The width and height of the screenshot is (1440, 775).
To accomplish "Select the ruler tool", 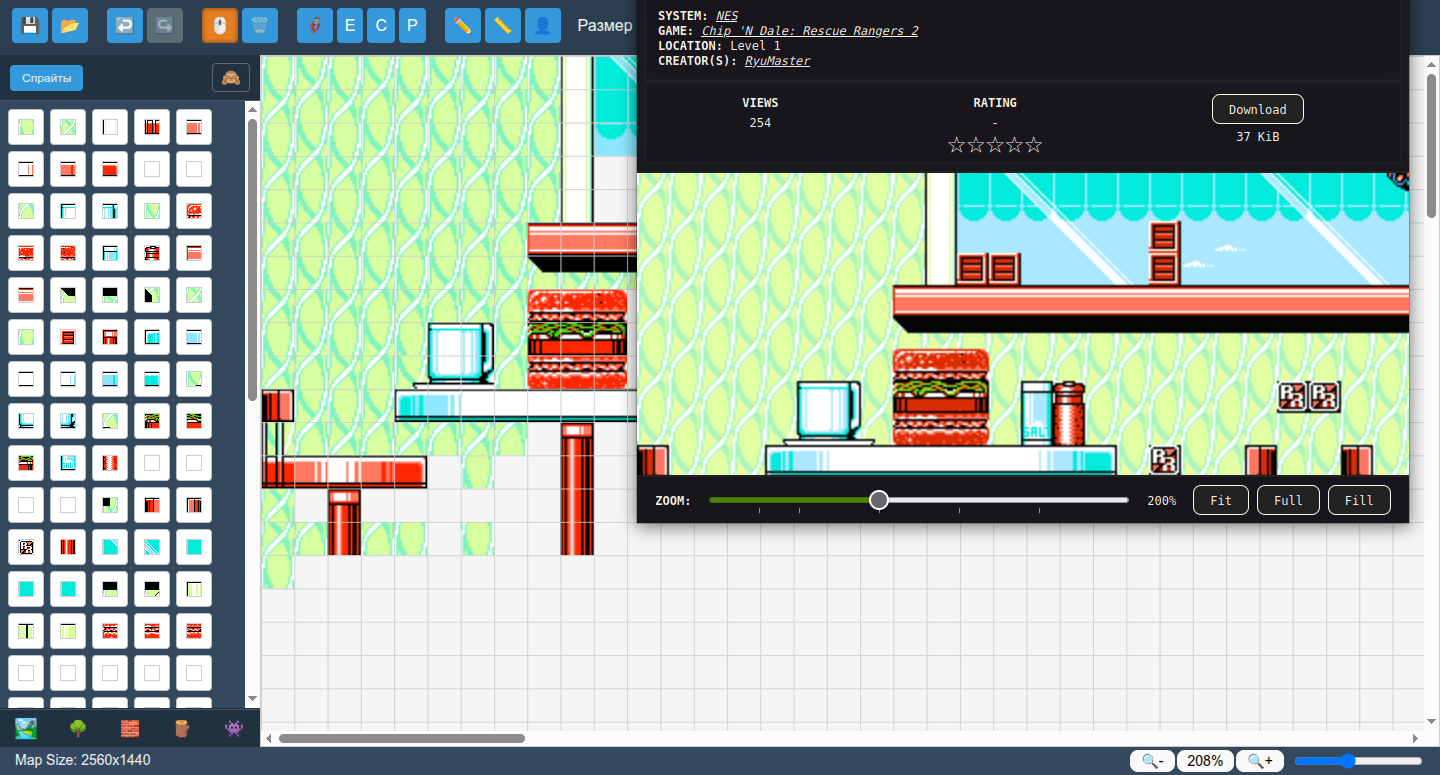I will (x=502, y=25).
